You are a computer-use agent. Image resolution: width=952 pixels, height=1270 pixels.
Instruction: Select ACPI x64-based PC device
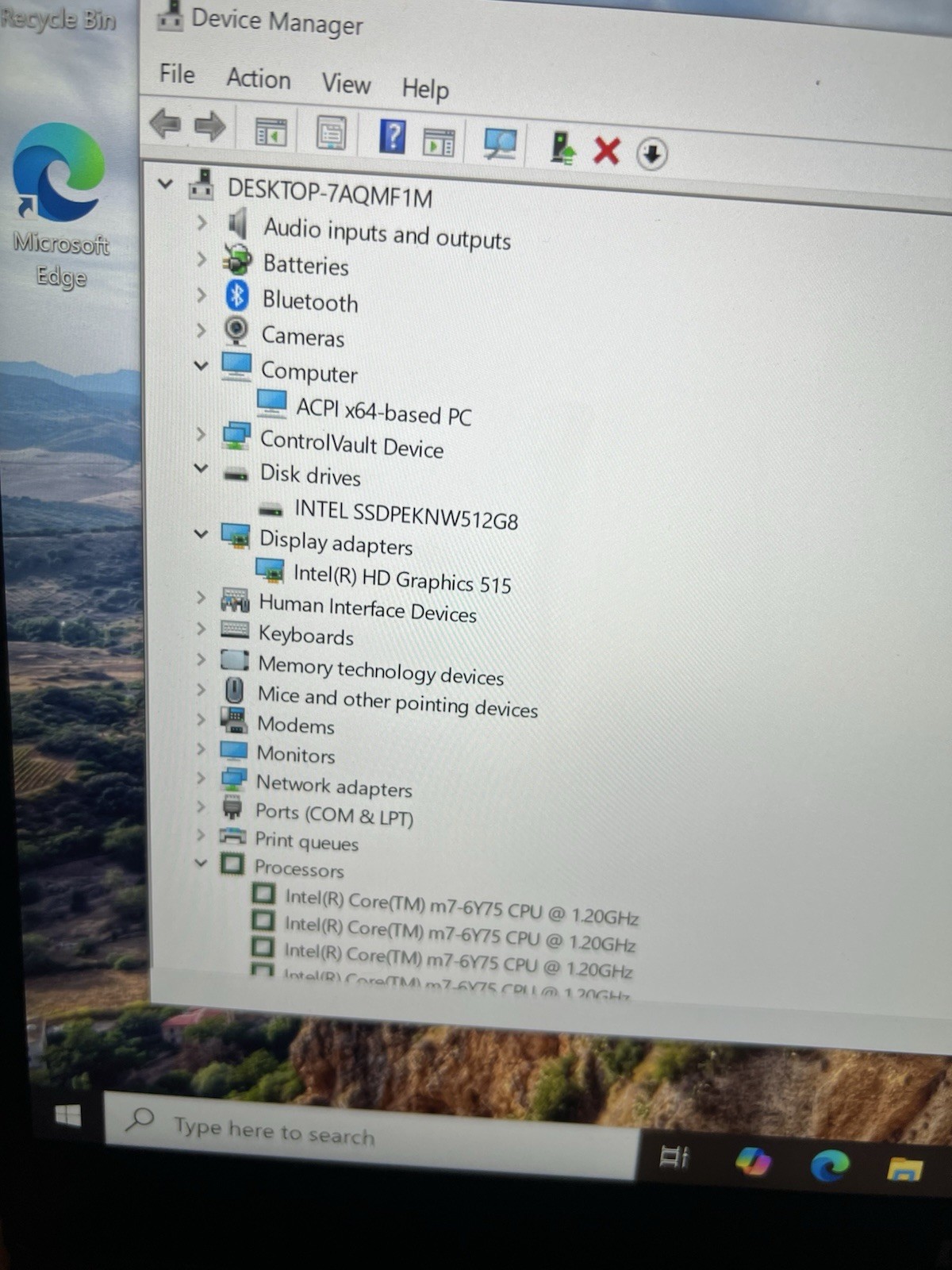383,411
